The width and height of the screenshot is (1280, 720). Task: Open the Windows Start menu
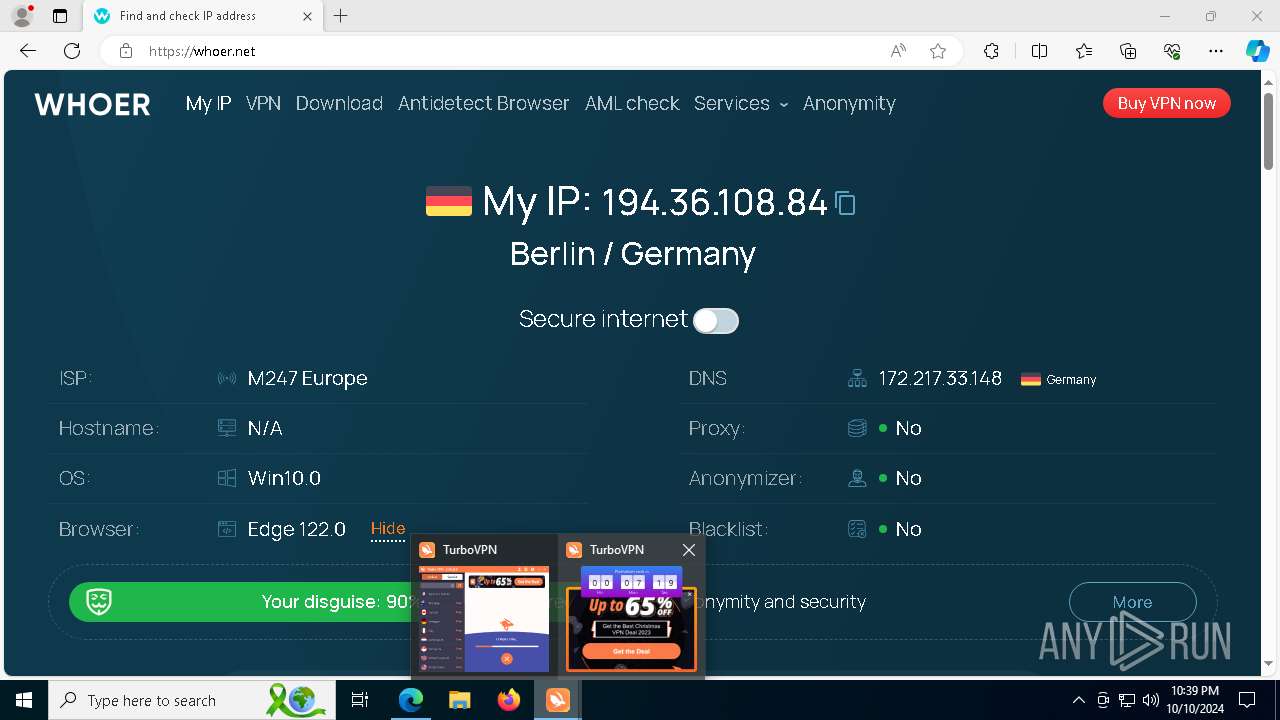click(24, 700)
